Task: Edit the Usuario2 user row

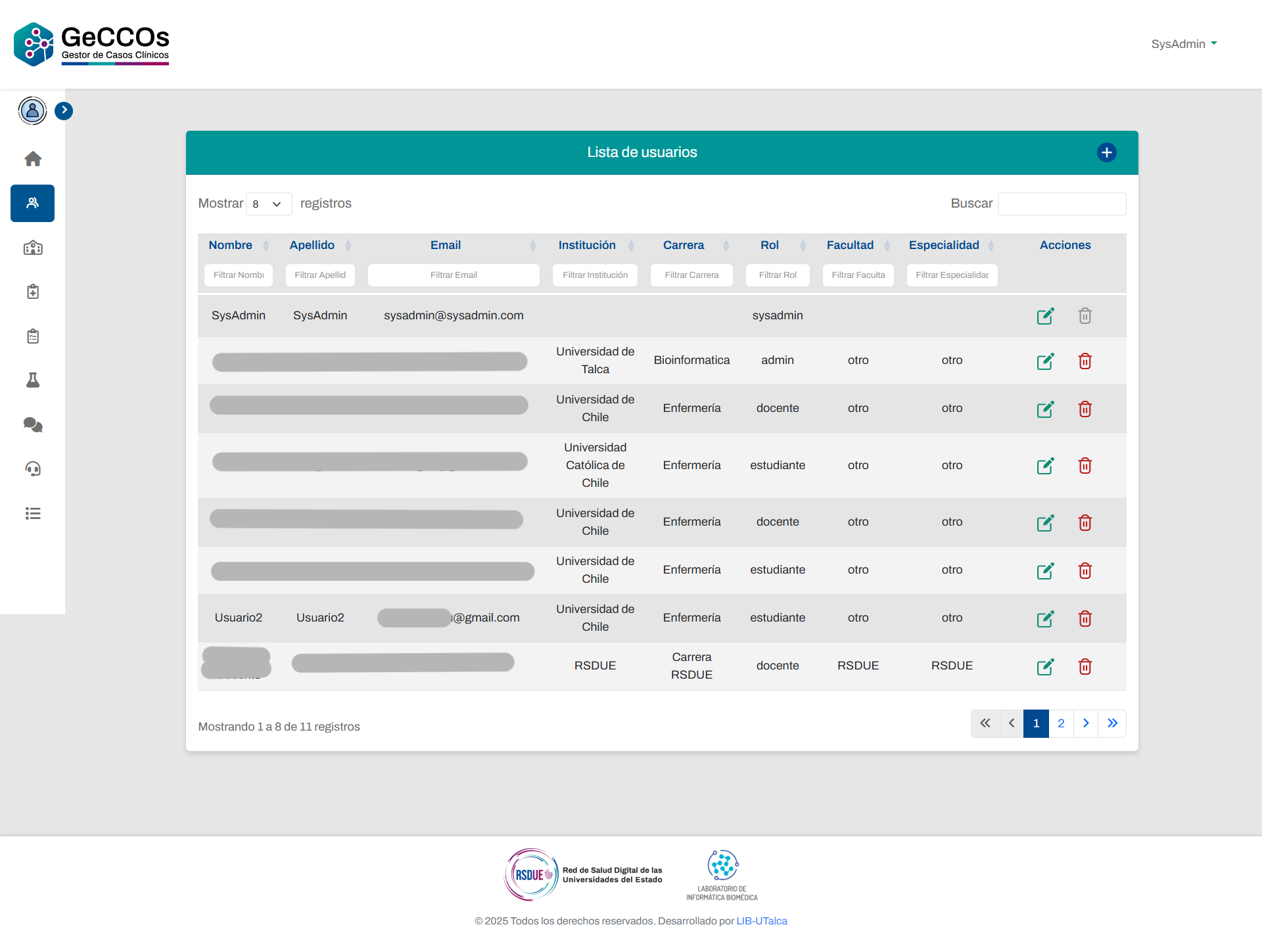Action: 1046,618
